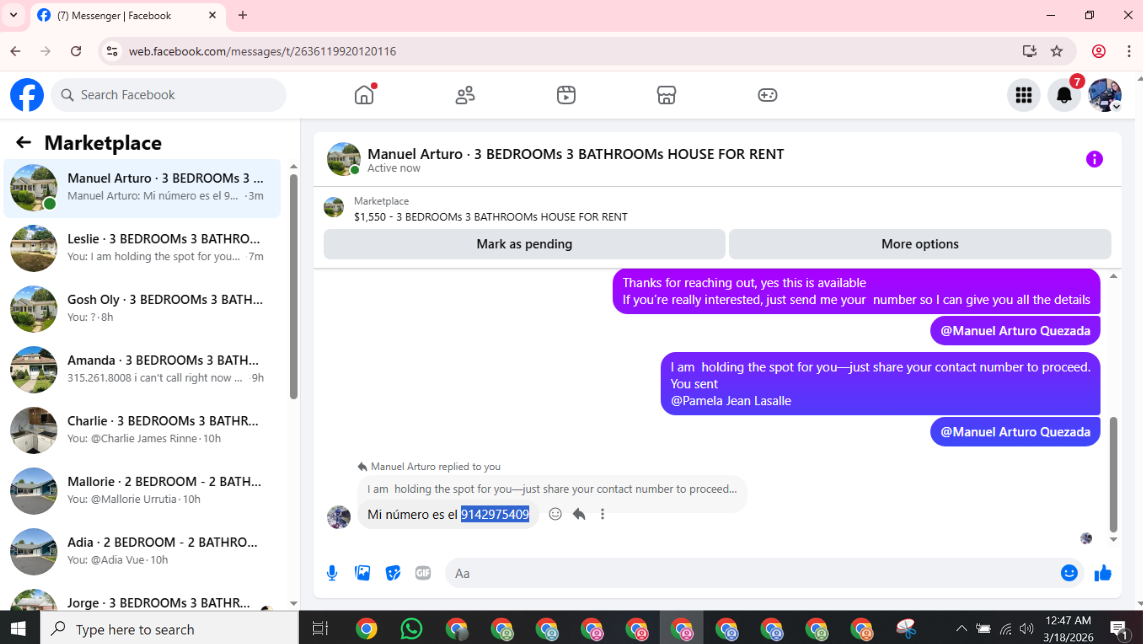Click the browser Back button
This screenshot has height=644, width=1143.
[x=15, y=51]
